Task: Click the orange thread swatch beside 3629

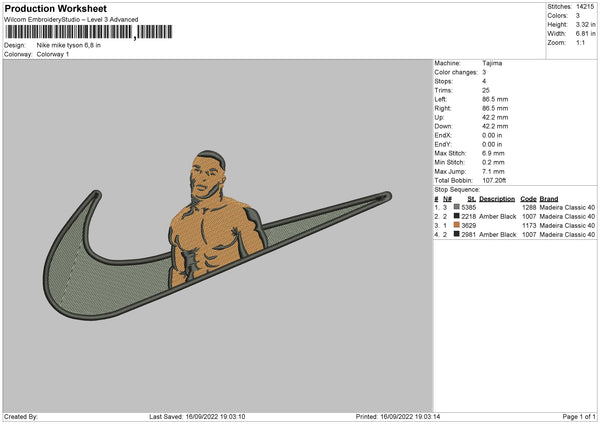Action: point(457,225)
